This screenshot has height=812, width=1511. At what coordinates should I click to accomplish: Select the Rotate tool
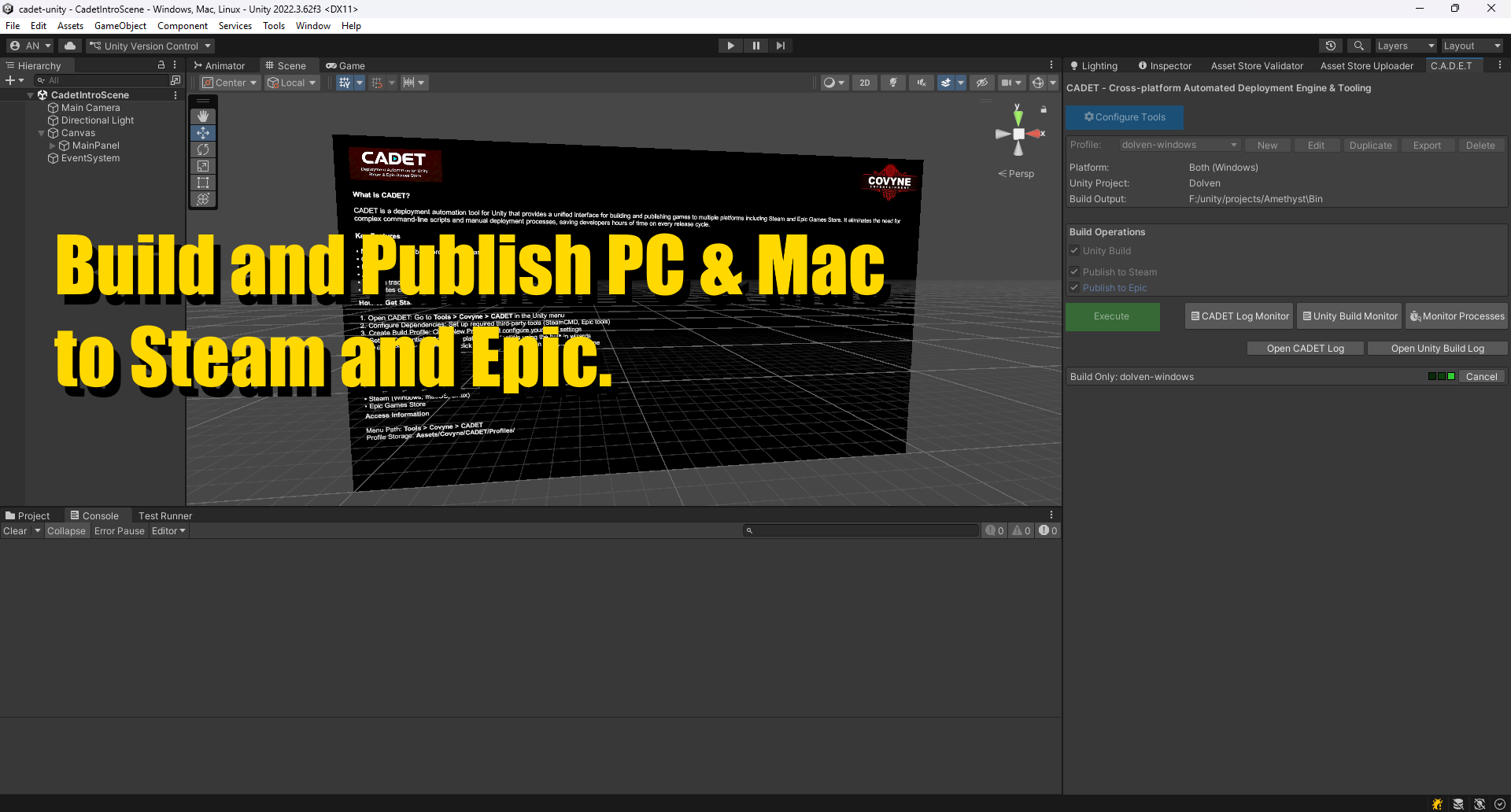tap(203, 149)
